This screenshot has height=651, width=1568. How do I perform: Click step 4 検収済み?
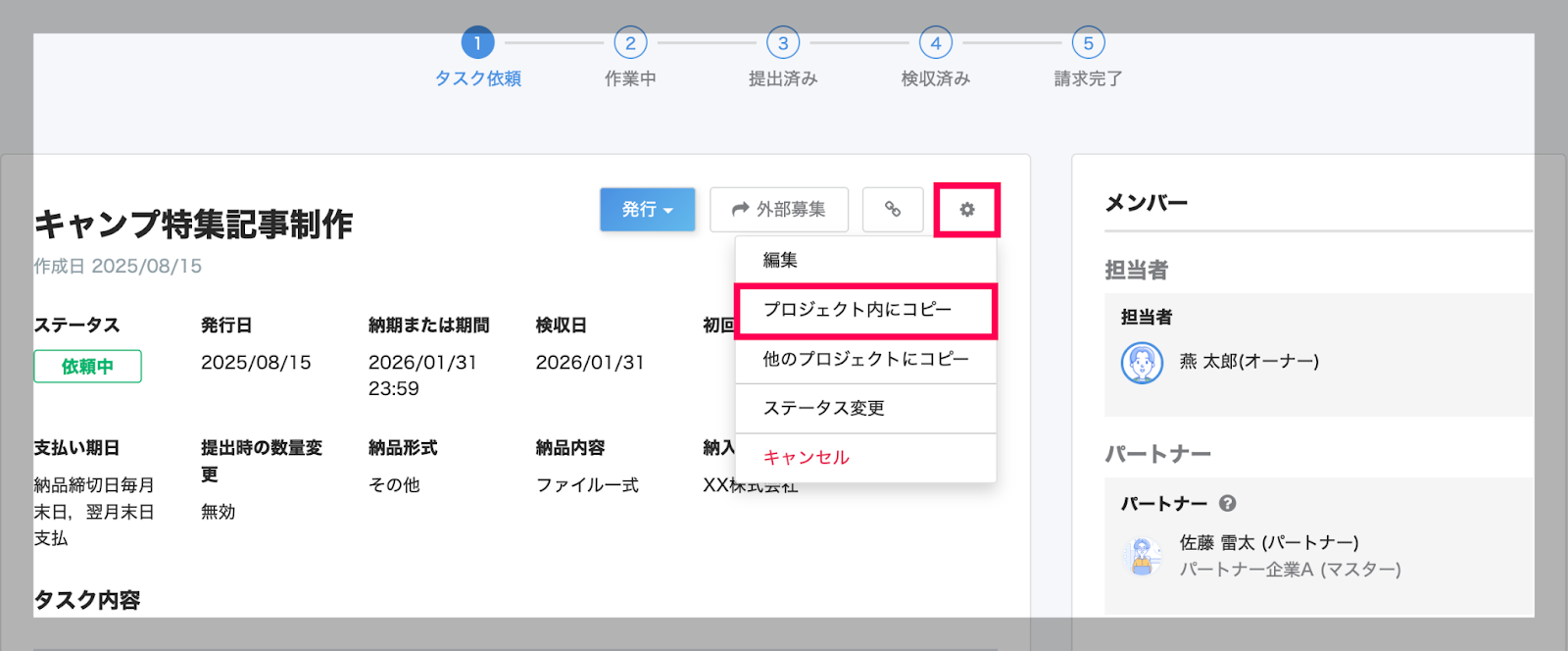[x=936, y=58]
